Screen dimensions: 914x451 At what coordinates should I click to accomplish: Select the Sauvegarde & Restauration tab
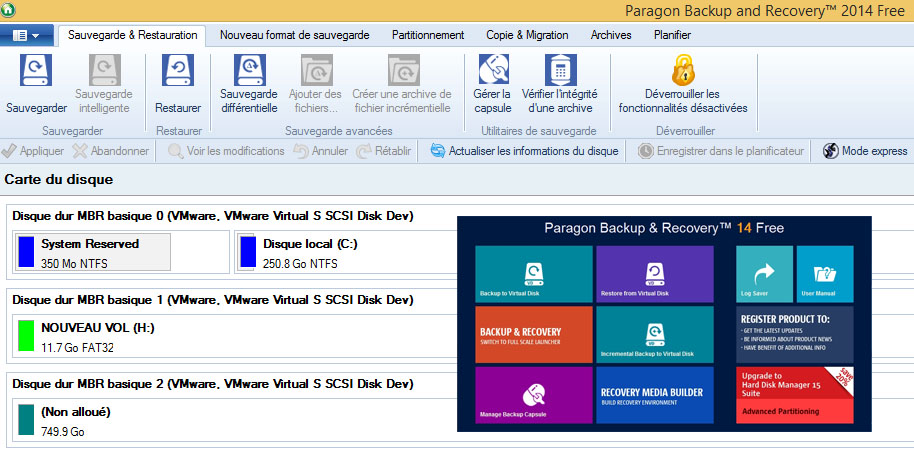pyautogui.click(x=132, y=36)
